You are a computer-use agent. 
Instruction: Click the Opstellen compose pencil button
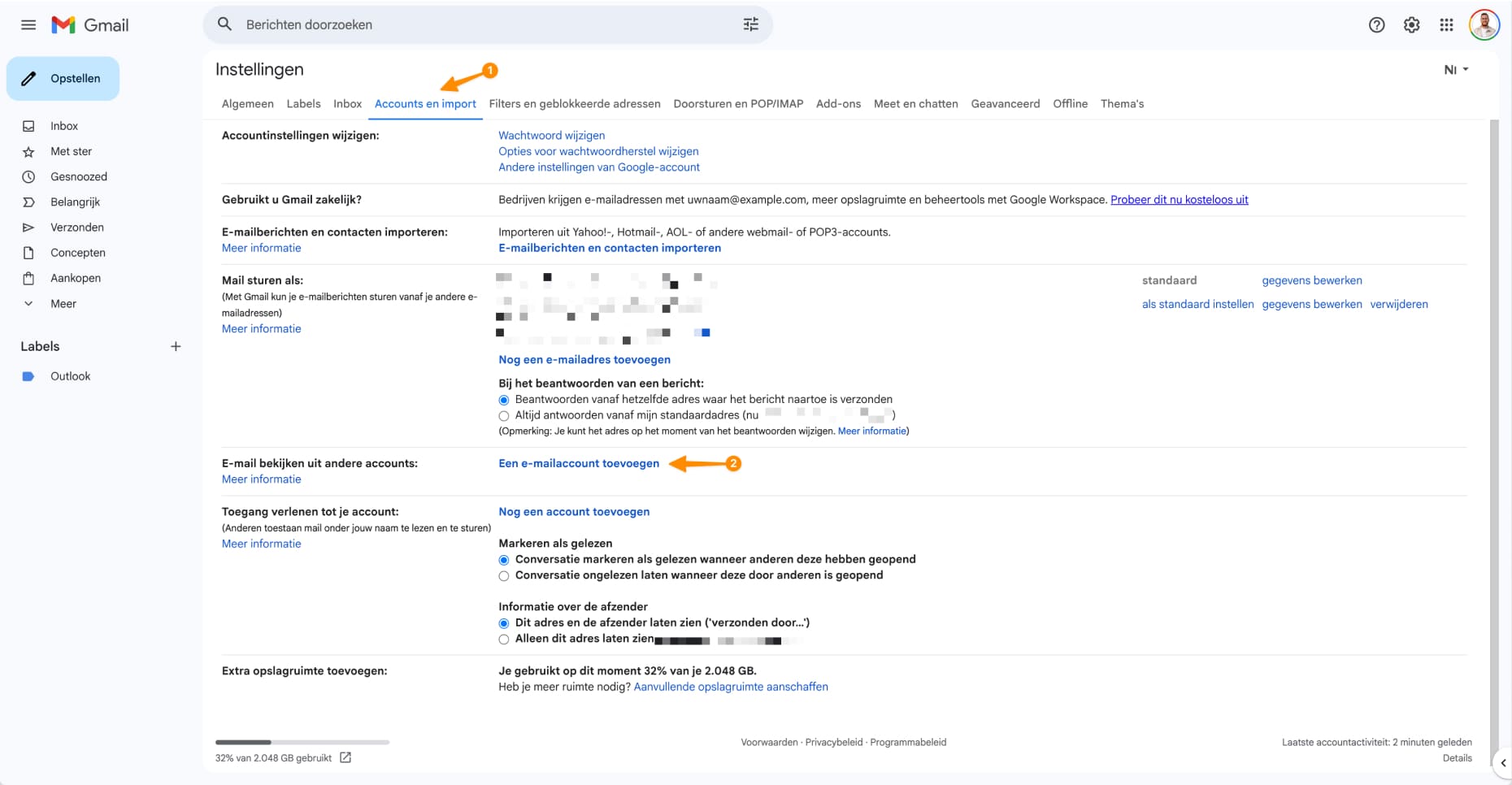63,79
